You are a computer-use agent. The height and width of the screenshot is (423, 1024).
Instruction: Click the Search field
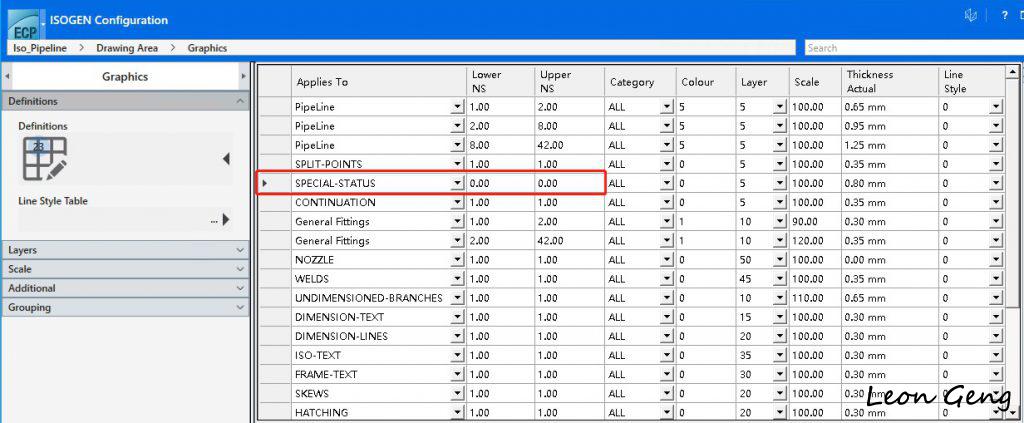click(x=913, y=48)
